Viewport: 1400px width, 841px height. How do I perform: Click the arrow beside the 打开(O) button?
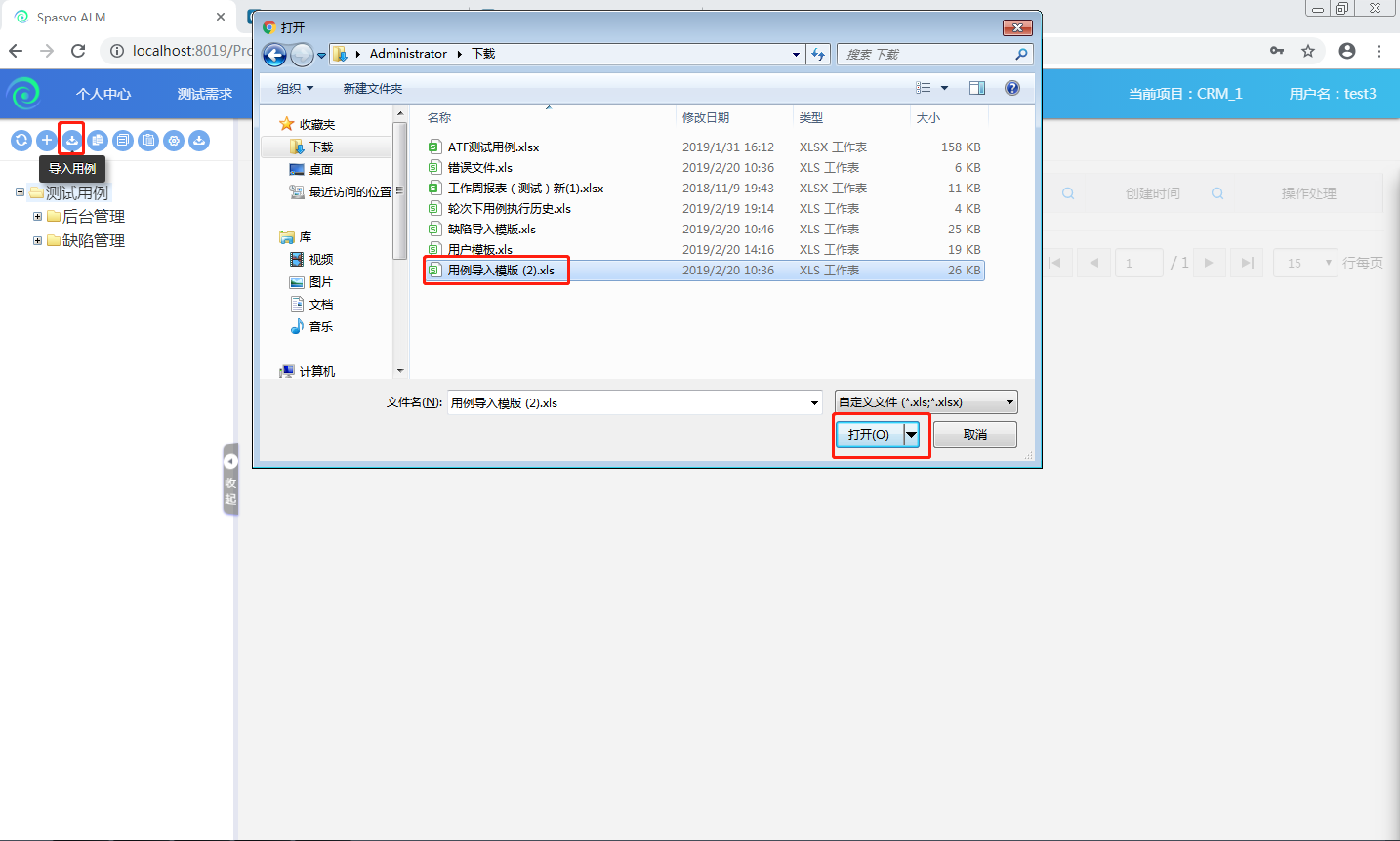[912, 435]
